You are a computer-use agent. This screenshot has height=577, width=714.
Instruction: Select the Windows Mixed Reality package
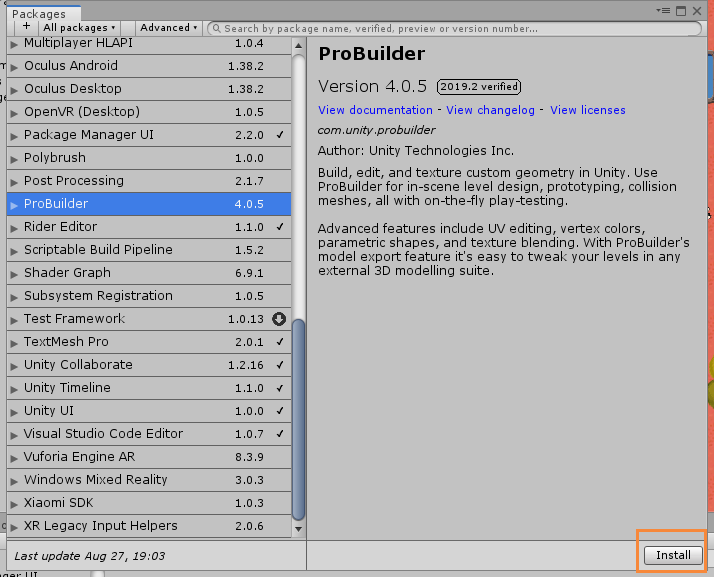pos(149,480)
